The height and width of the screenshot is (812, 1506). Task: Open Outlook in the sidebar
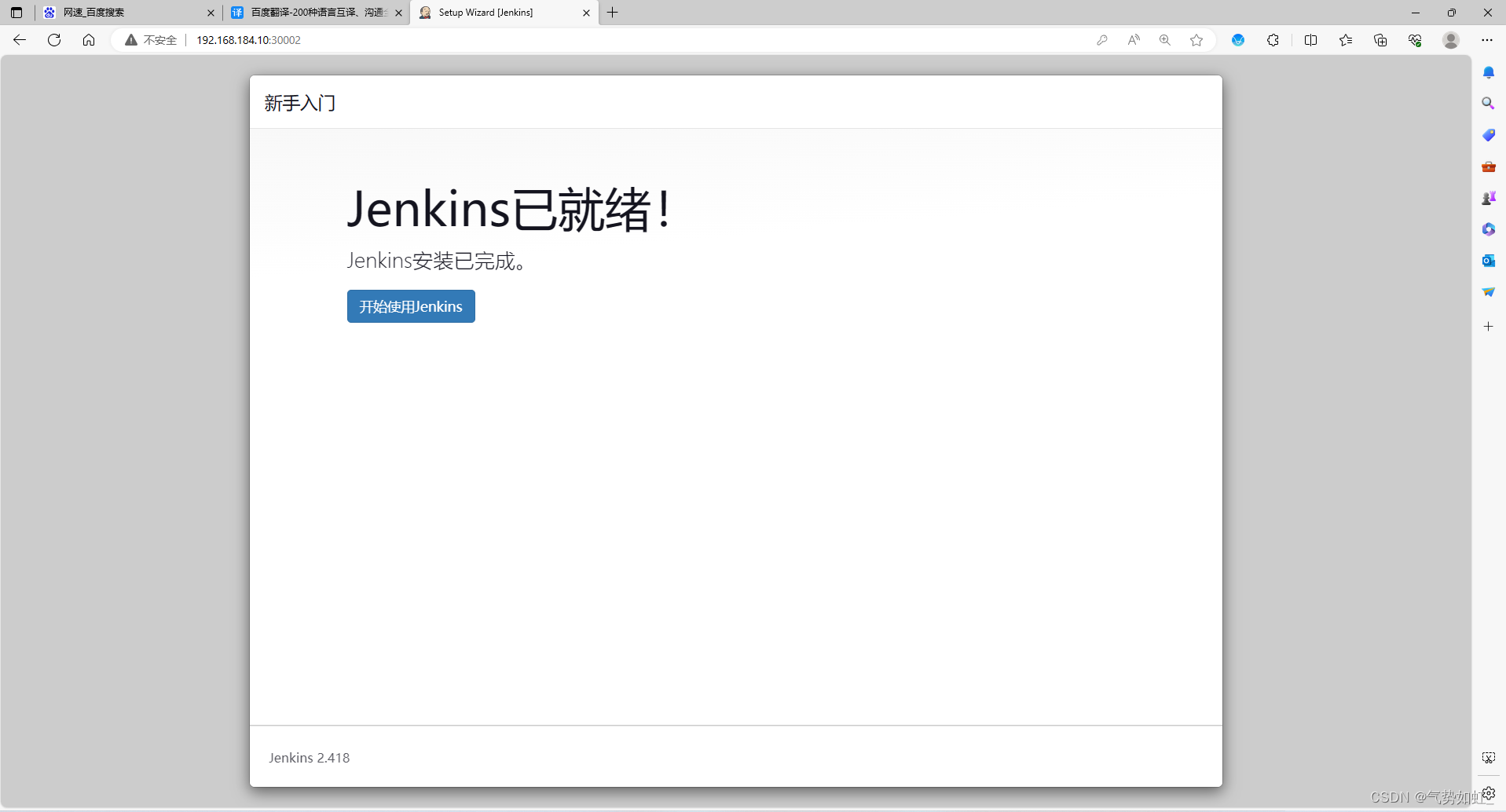[1489, 261]
